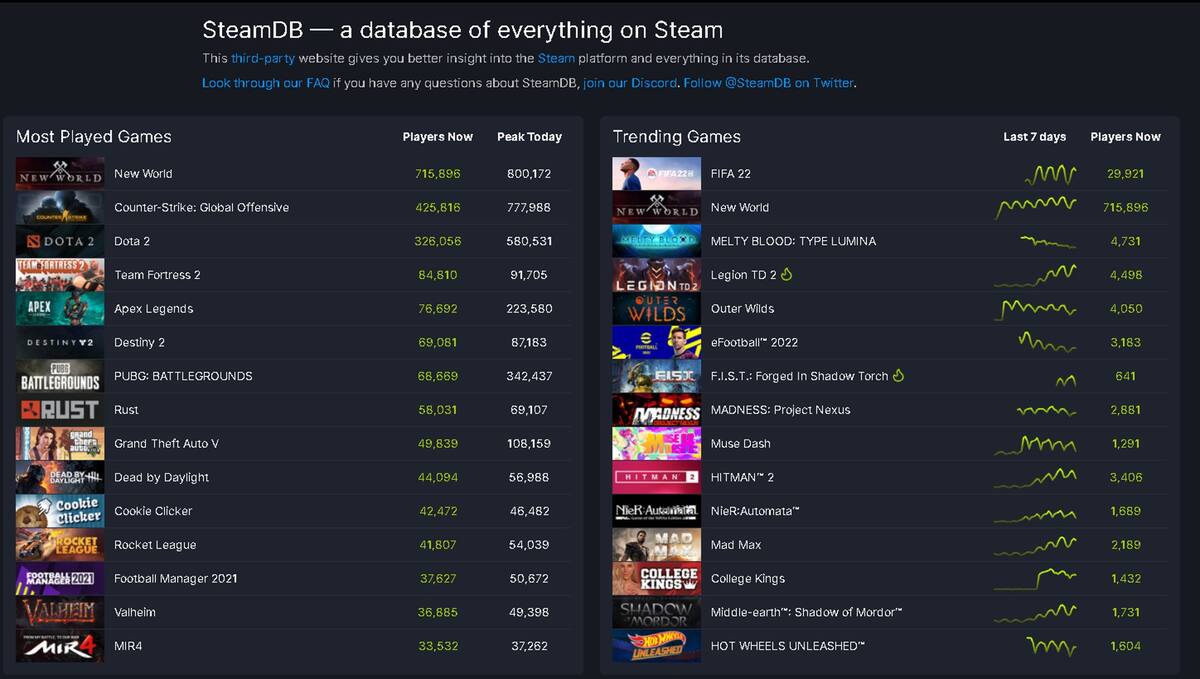
Task: Open the Apex Legends thumbnail
Action: [60, 309]
